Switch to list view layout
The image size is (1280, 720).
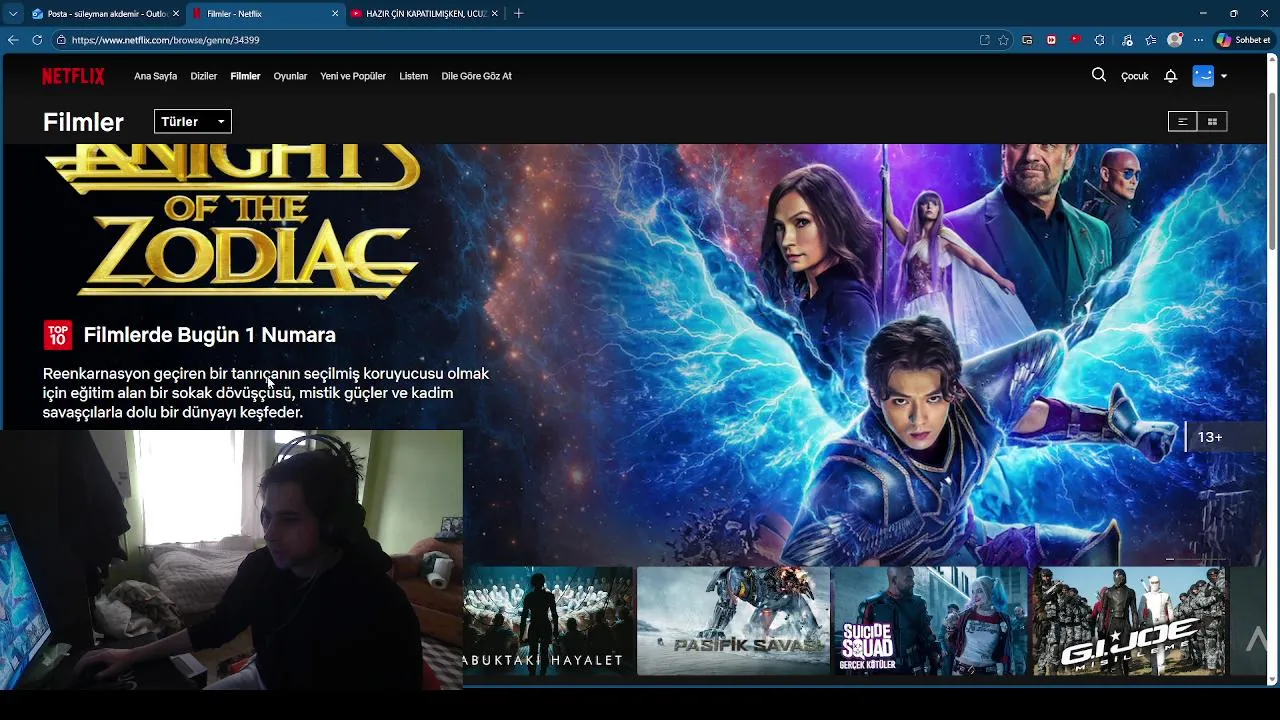1182,121
